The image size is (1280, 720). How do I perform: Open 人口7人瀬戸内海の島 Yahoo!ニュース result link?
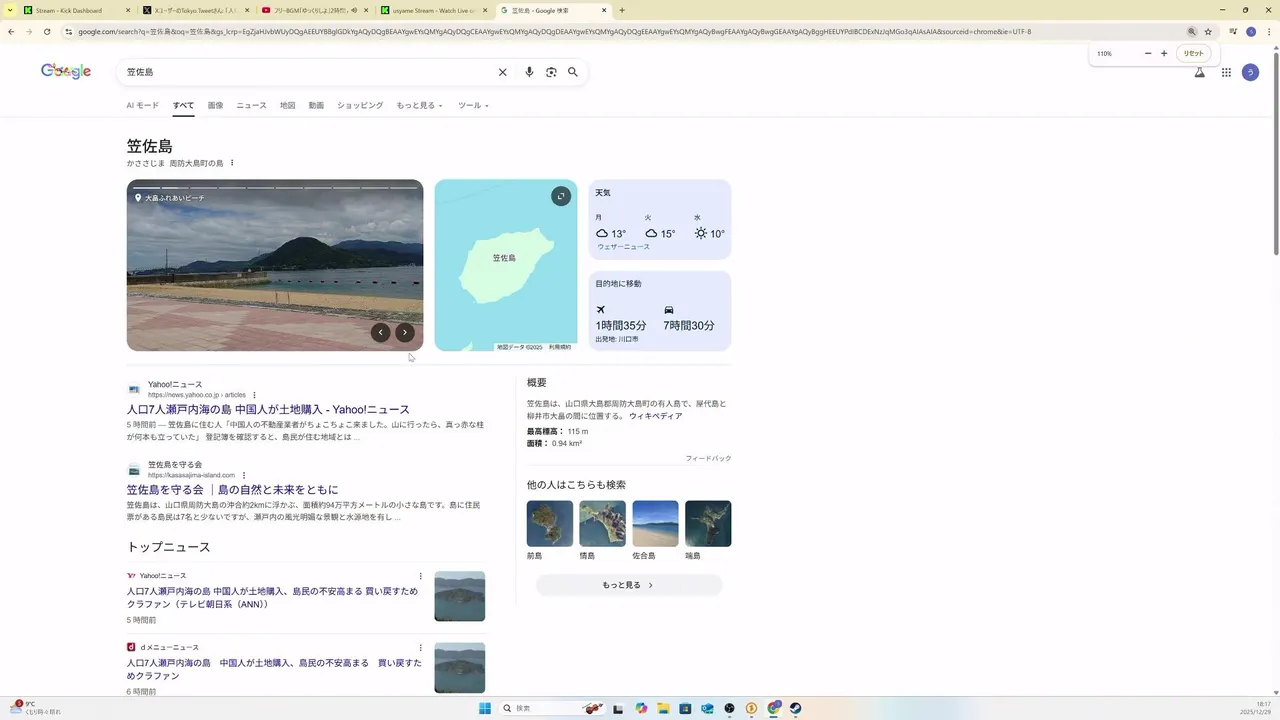click(268, 410)
